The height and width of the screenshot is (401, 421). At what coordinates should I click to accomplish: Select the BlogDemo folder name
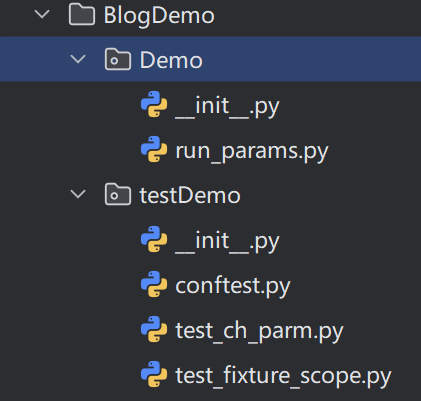pos(159,16)
